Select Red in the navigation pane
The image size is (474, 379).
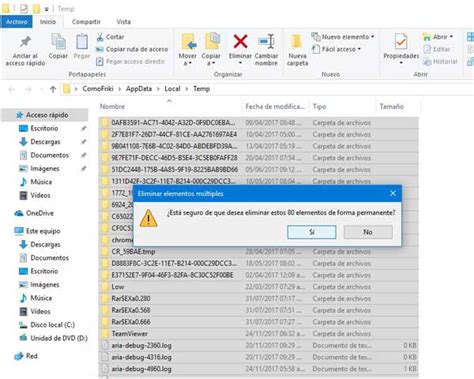(26, 356)
